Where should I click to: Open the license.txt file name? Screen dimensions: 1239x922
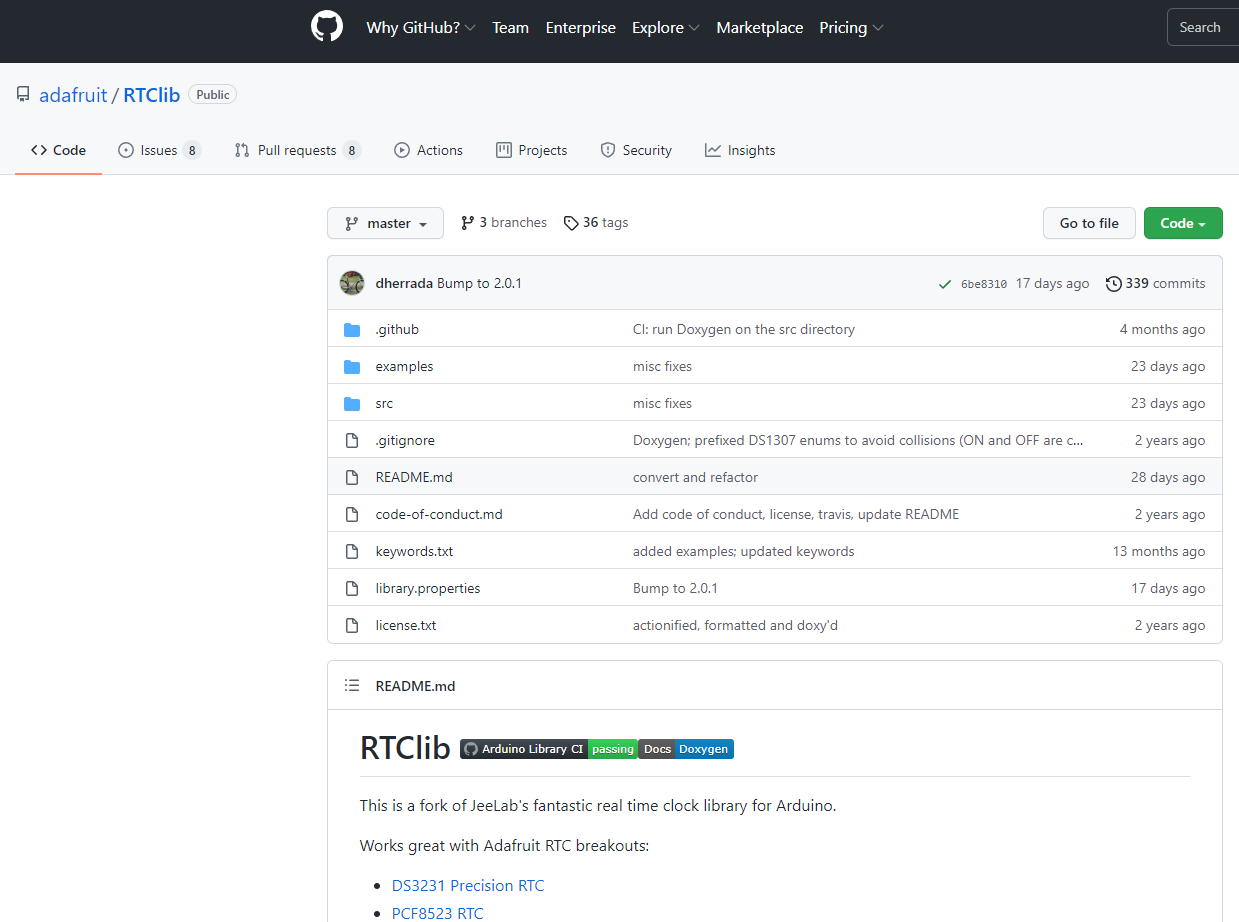406,626
